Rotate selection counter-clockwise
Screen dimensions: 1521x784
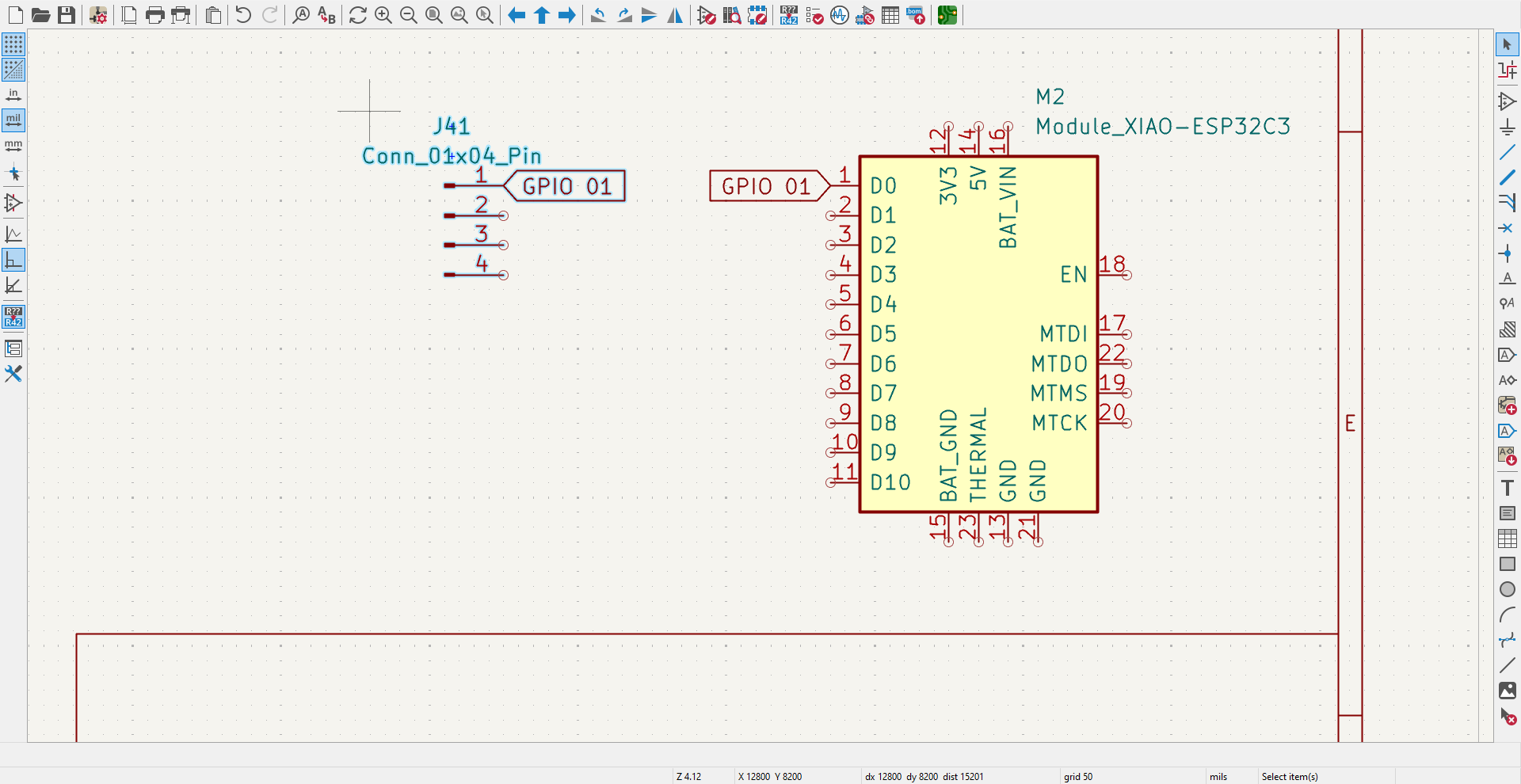(x=599, y=15)
